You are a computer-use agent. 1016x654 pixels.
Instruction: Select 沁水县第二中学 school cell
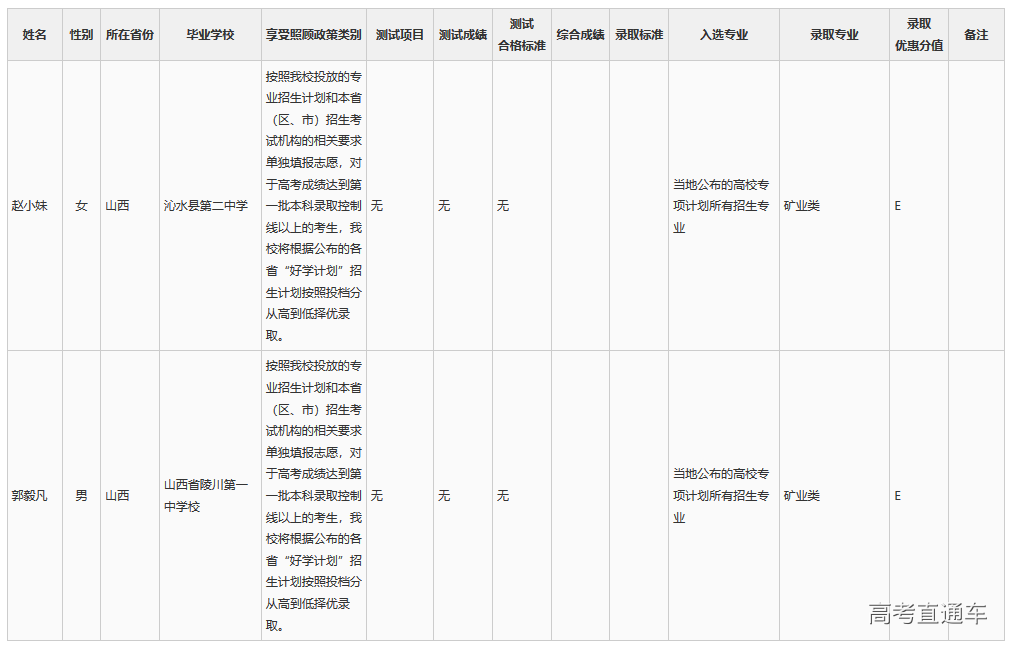tap(208, 206)
